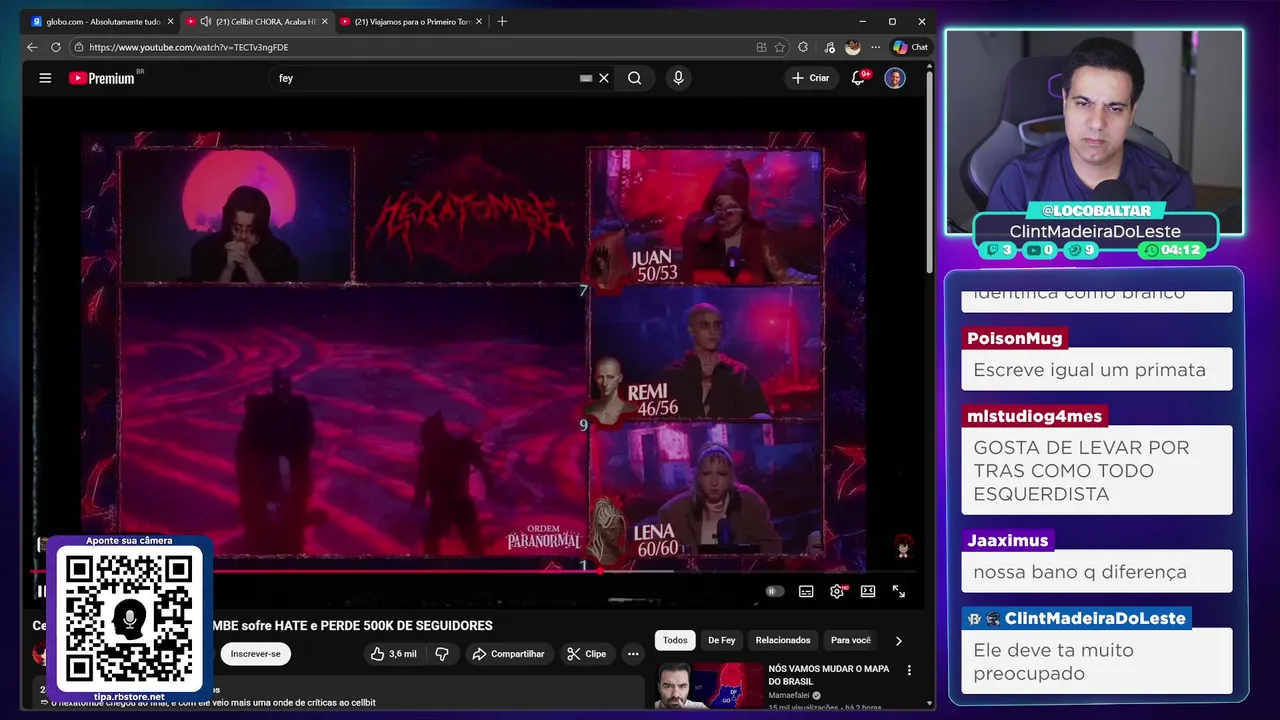Close the globo.com tab

pyautogui.click(x=170, y=21)
